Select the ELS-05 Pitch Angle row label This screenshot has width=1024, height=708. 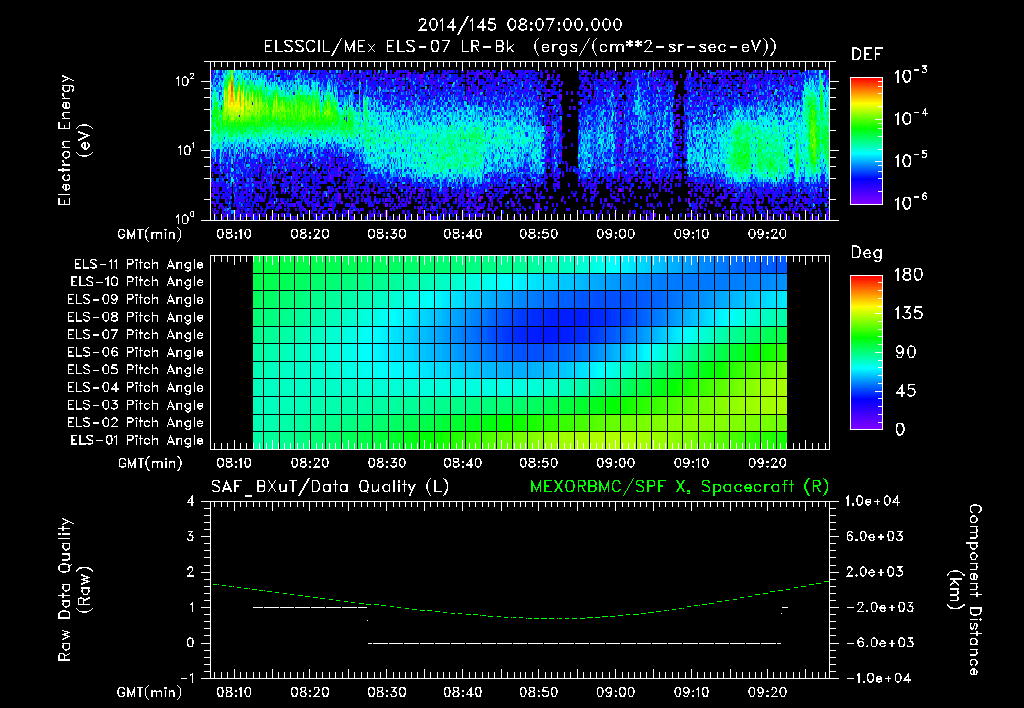coord(136,370)
